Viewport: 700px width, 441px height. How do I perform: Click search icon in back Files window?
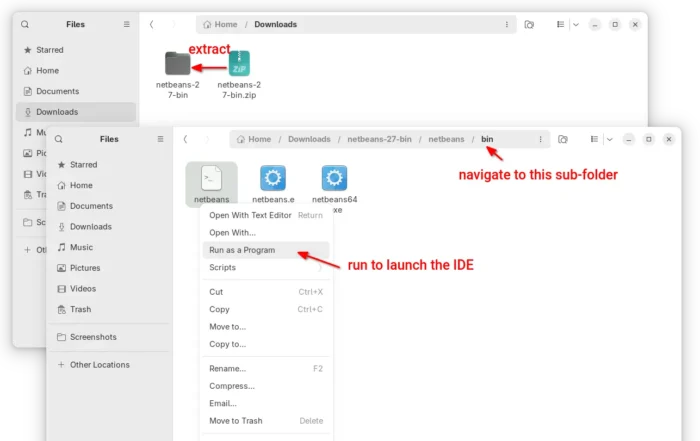click(25, 25)
